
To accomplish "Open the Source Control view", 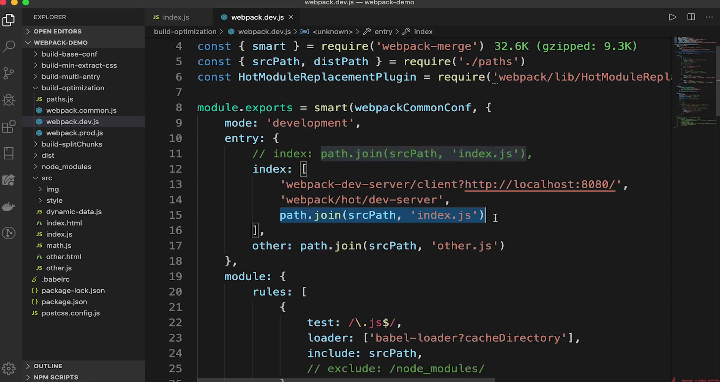I will pyautogui.click(x=9, y=73).
